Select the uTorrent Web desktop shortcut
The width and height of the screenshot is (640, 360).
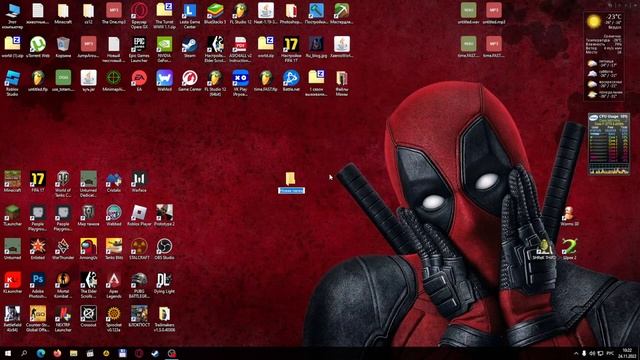pos(38,47)
